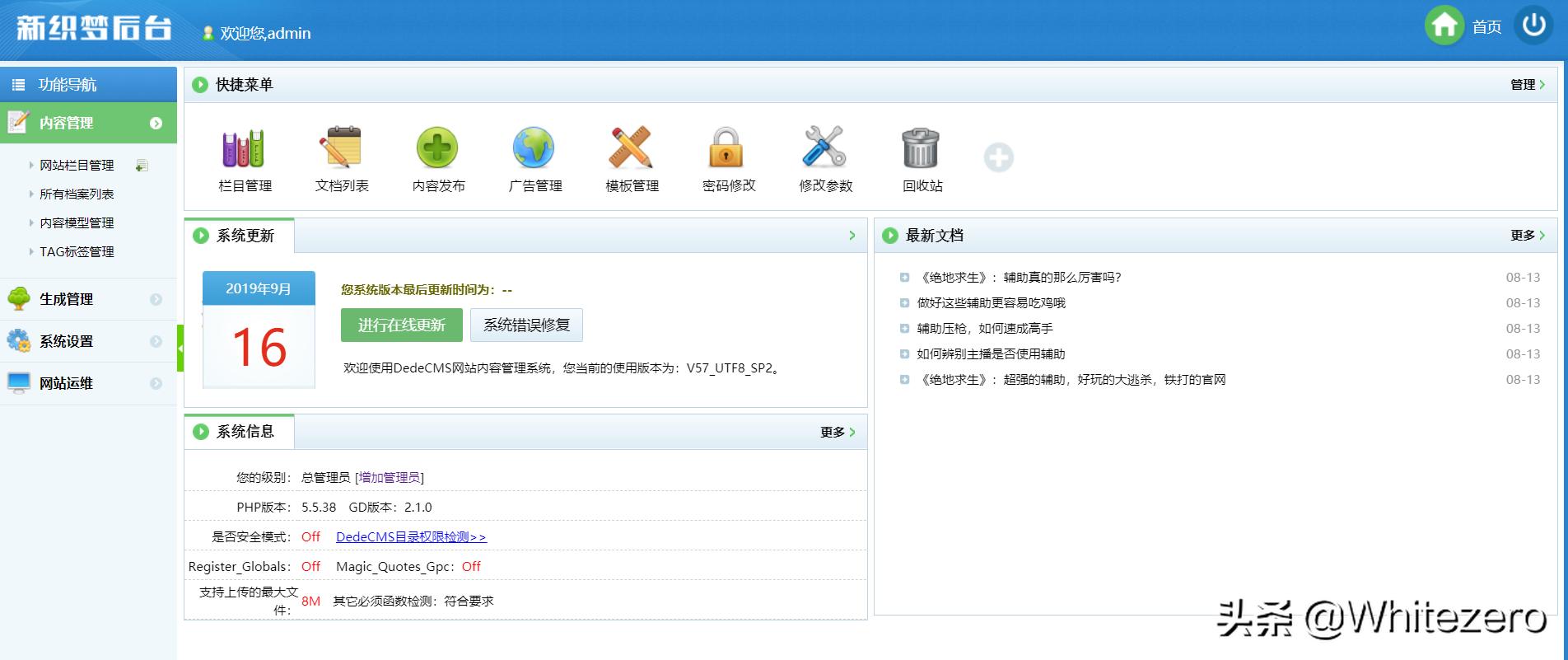Open the DedeCMS目录权限检测 link

411,537
